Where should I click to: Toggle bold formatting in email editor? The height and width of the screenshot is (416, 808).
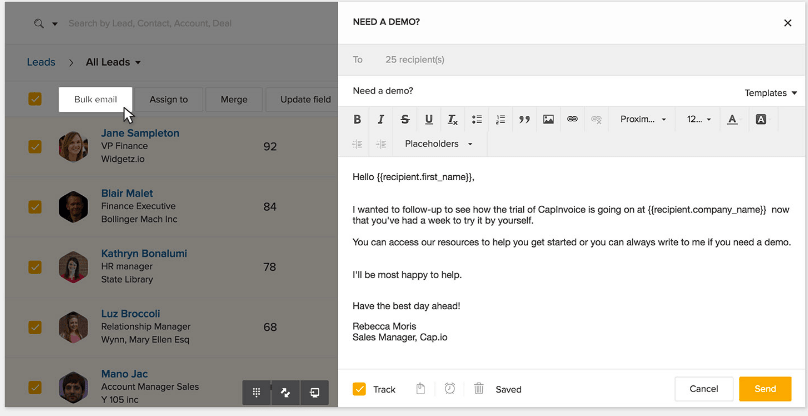357,120
